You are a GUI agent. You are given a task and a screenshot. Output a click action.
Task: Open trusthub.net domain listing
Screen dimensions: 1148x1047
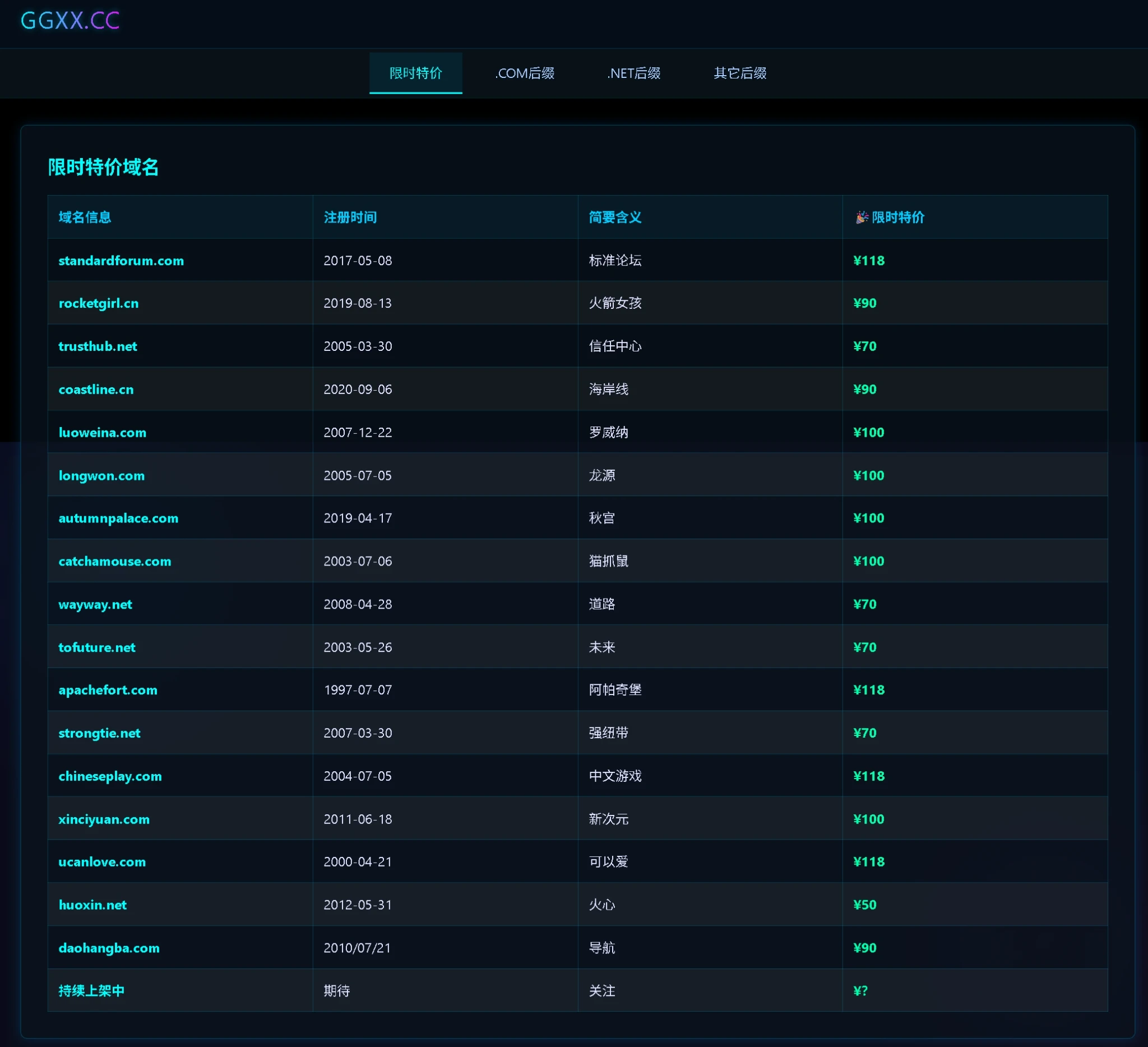(98, 346)
